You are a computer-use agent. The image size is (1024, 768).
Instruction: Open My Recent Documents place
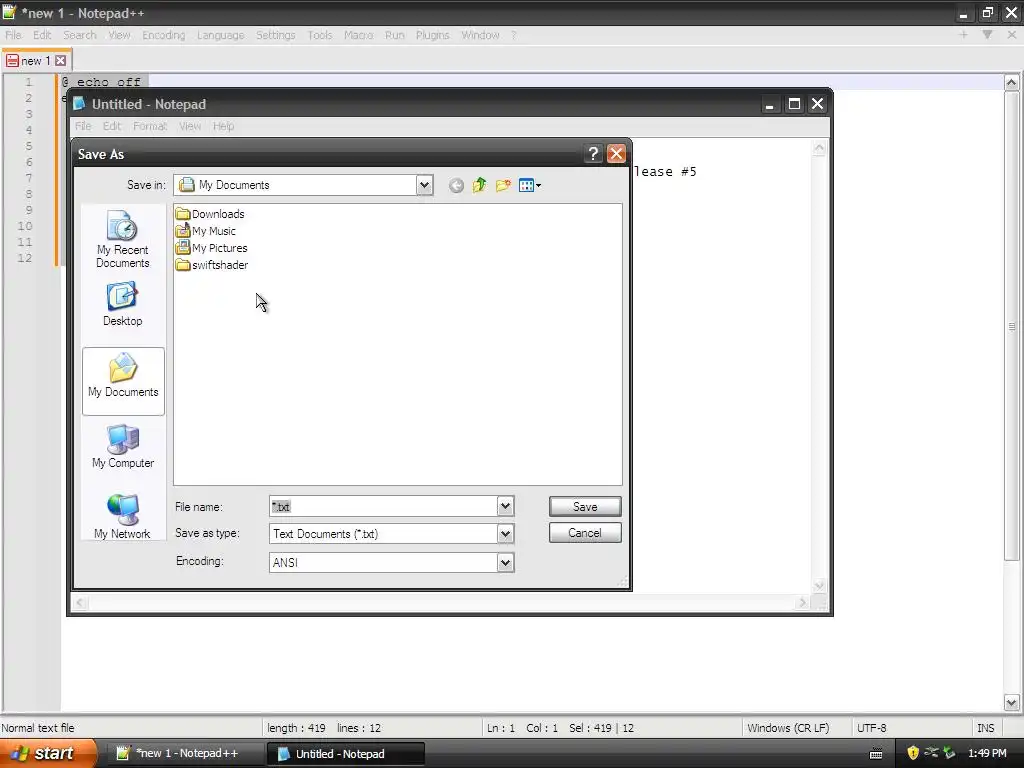pos(123,239)
